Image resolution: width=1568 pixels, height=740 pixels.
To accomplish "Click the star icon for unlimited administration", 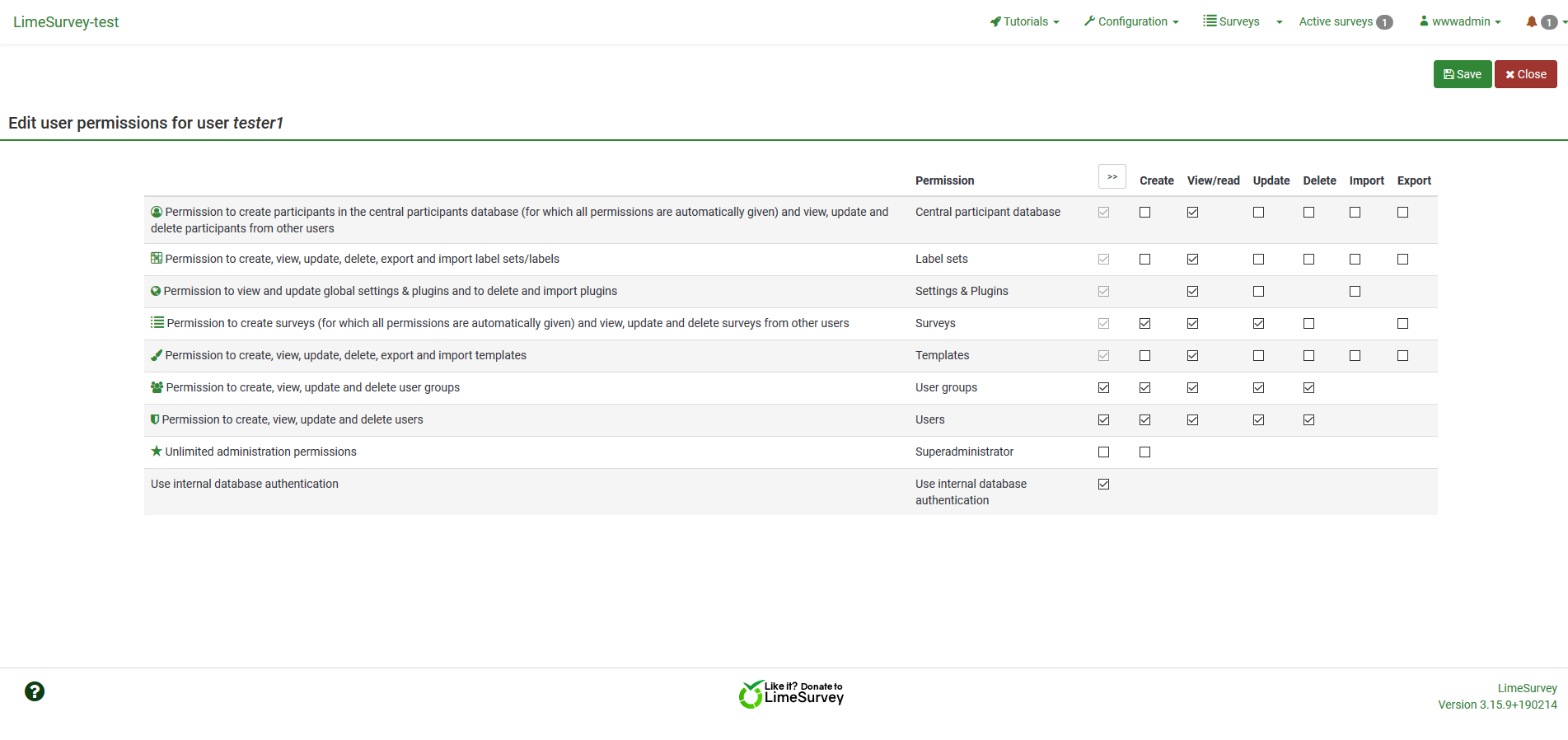I will (157, 451).
